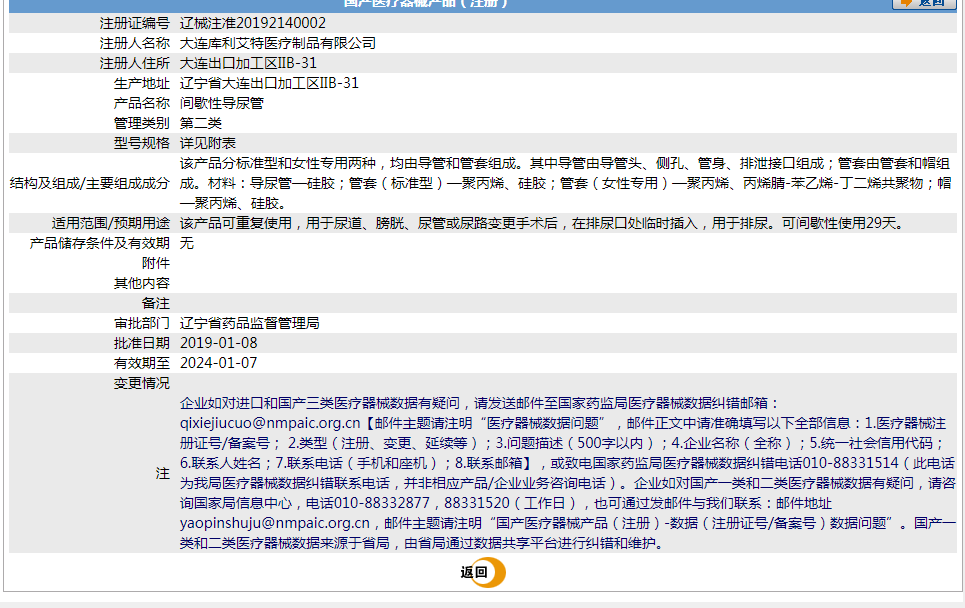Select the approval date 2019-01-08
This screenshot has width=965, height=608.
(x=218, y=343)
